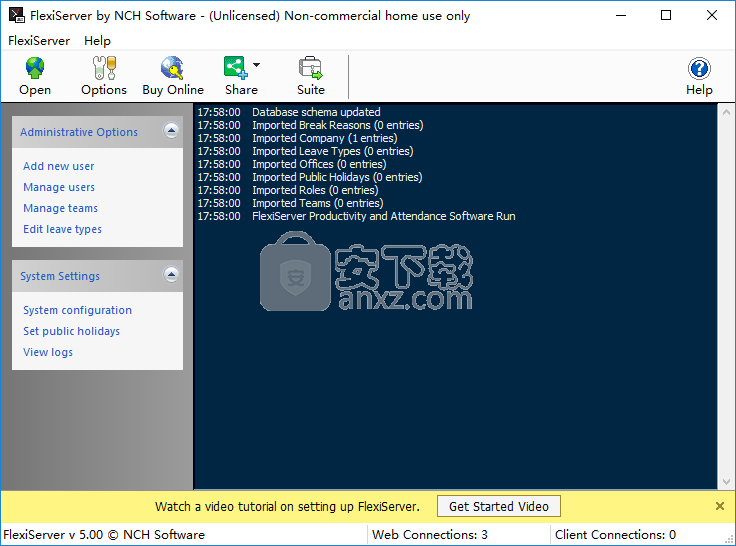Click the Set public holidays link
Screen dimensions: 736x546
click(71, 331)
